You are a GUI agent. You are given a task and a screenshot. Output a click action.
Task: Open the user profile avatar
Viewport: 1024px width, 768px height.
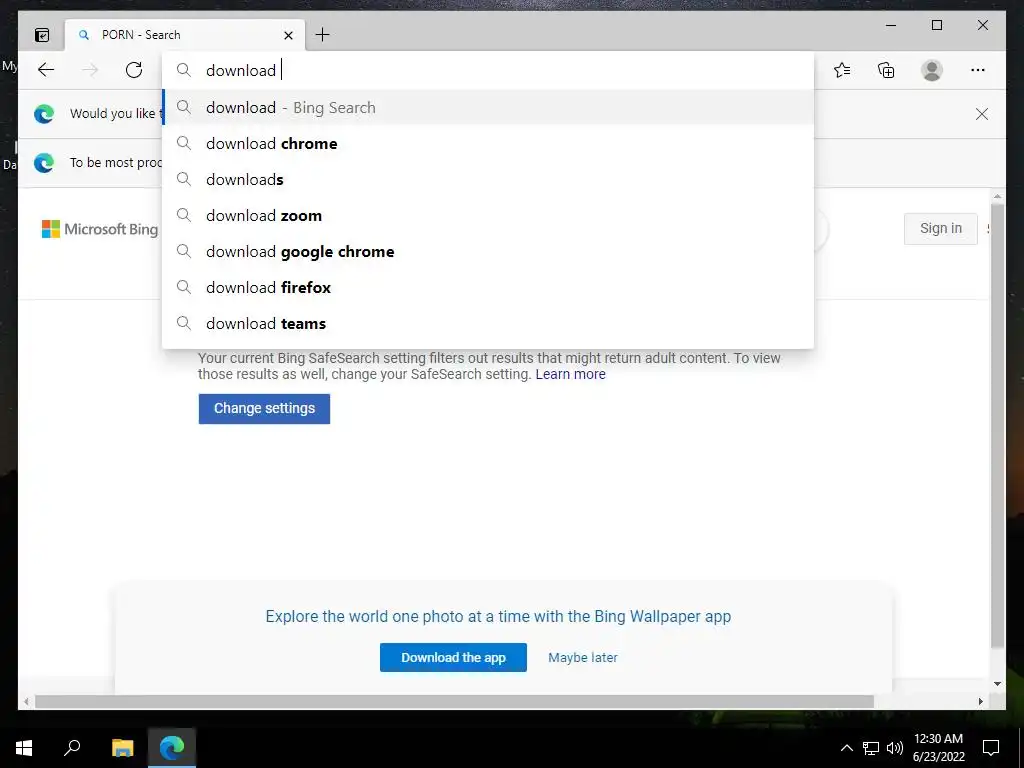932,70
